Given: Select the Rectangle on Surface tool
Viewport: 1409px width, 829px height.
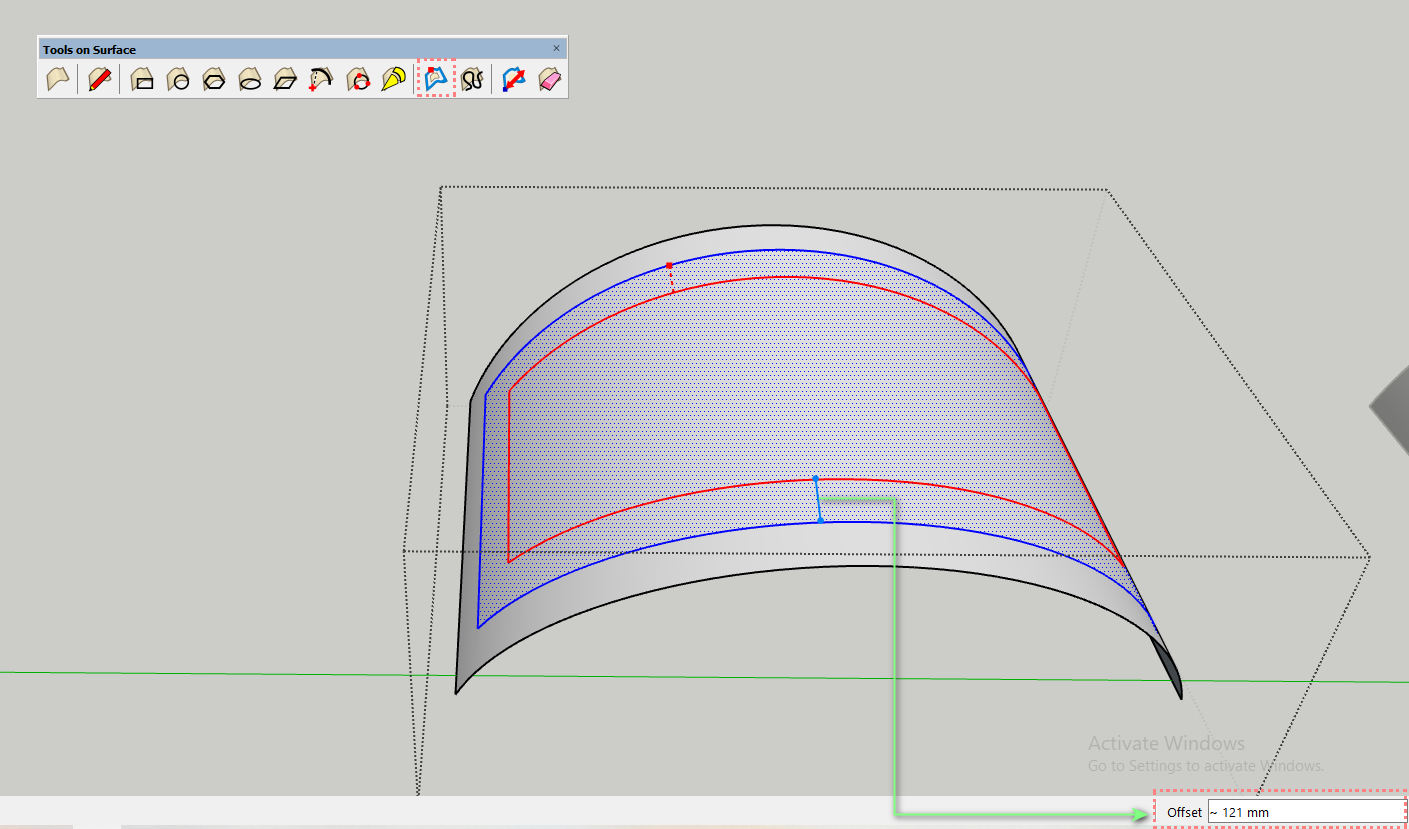Looking at the screenshot, I should tap(142, 80).
